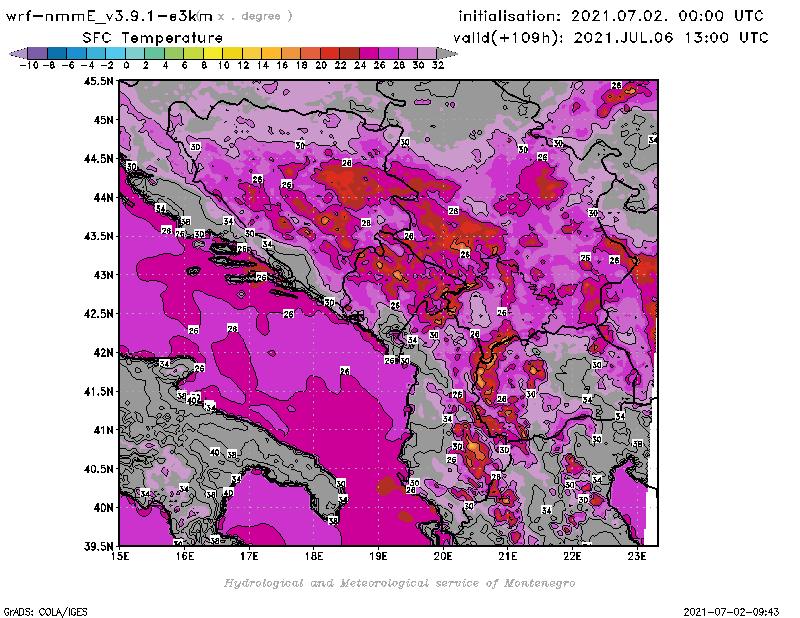Click the '45N' latitude axis label

[104, 120]
